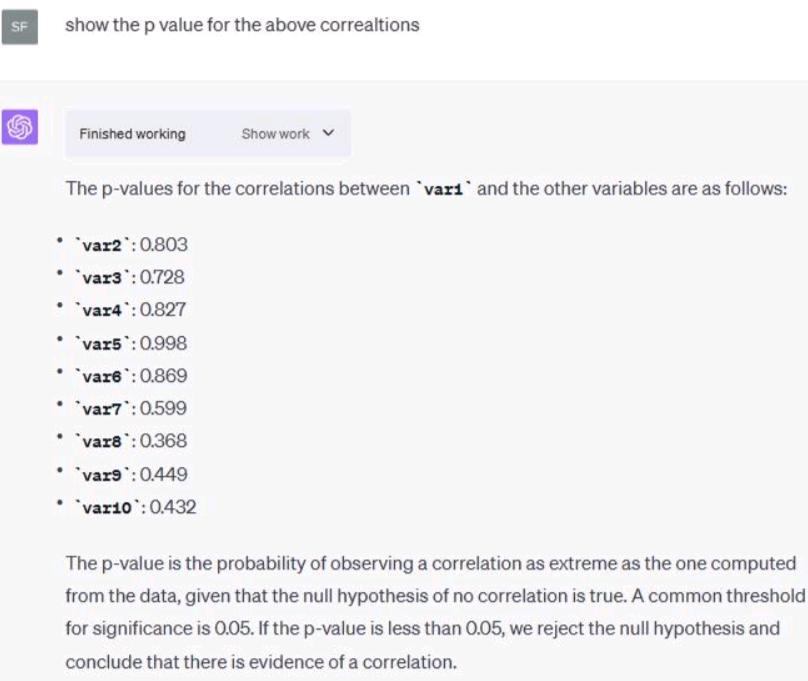
Task: Click the 0.449 p-value for var9
Action: [163, 474]
